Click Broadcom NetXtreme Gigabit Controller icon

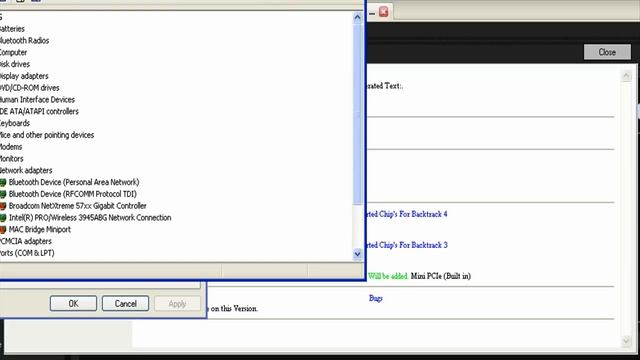[x=3, y=206]
